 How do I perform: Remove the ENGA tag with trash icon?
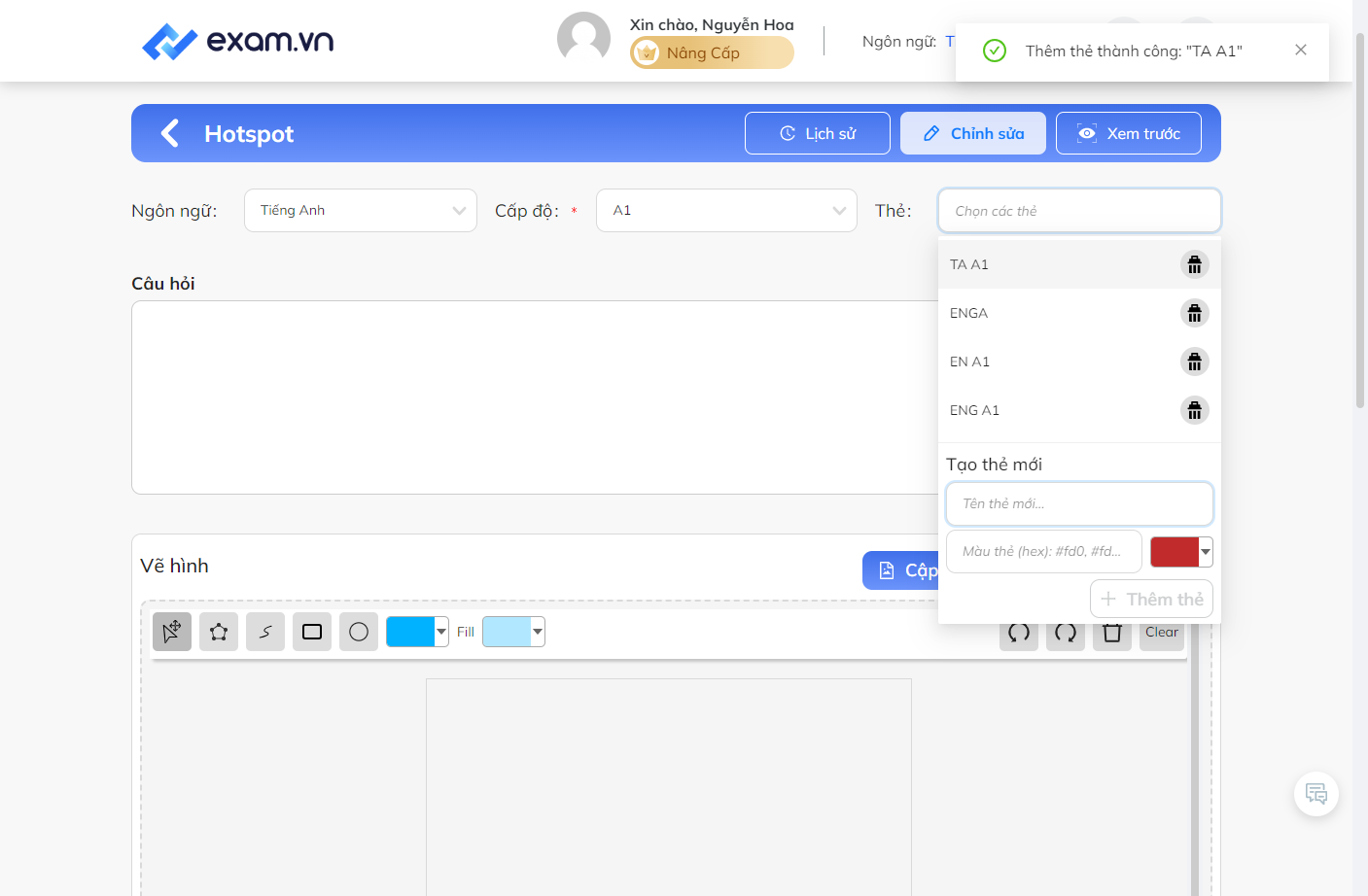[1195, 313]
